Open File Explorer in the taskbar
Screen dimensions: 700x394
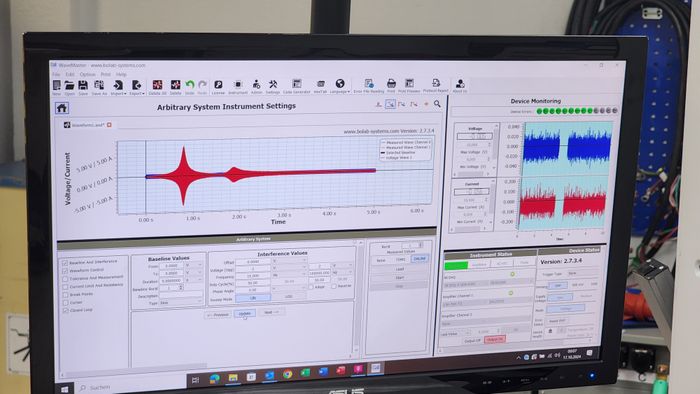coord(233,377)
